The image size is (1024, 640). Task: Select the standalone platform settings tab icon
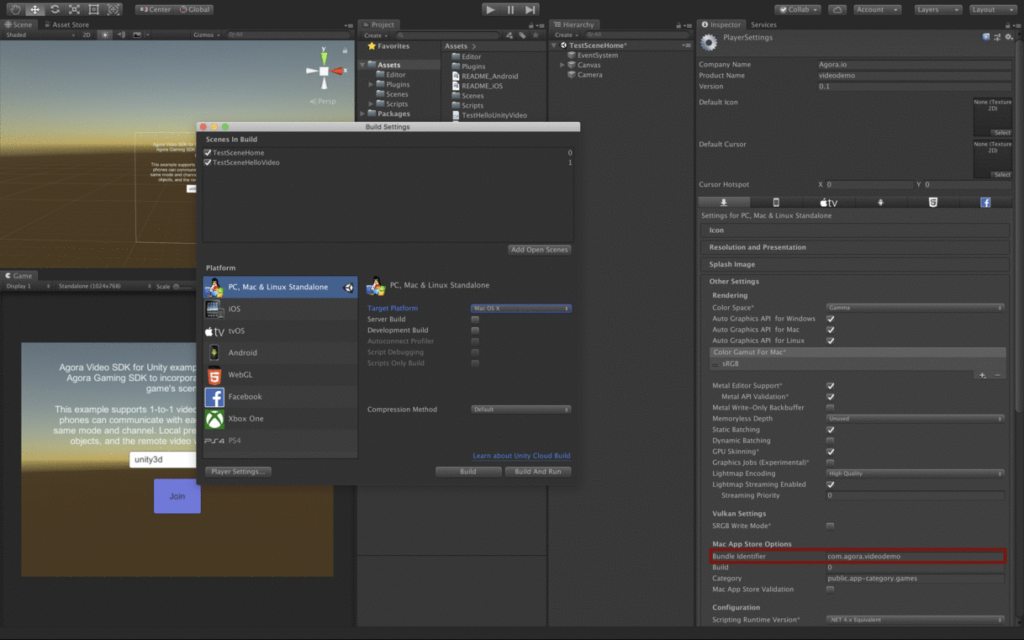724,202
